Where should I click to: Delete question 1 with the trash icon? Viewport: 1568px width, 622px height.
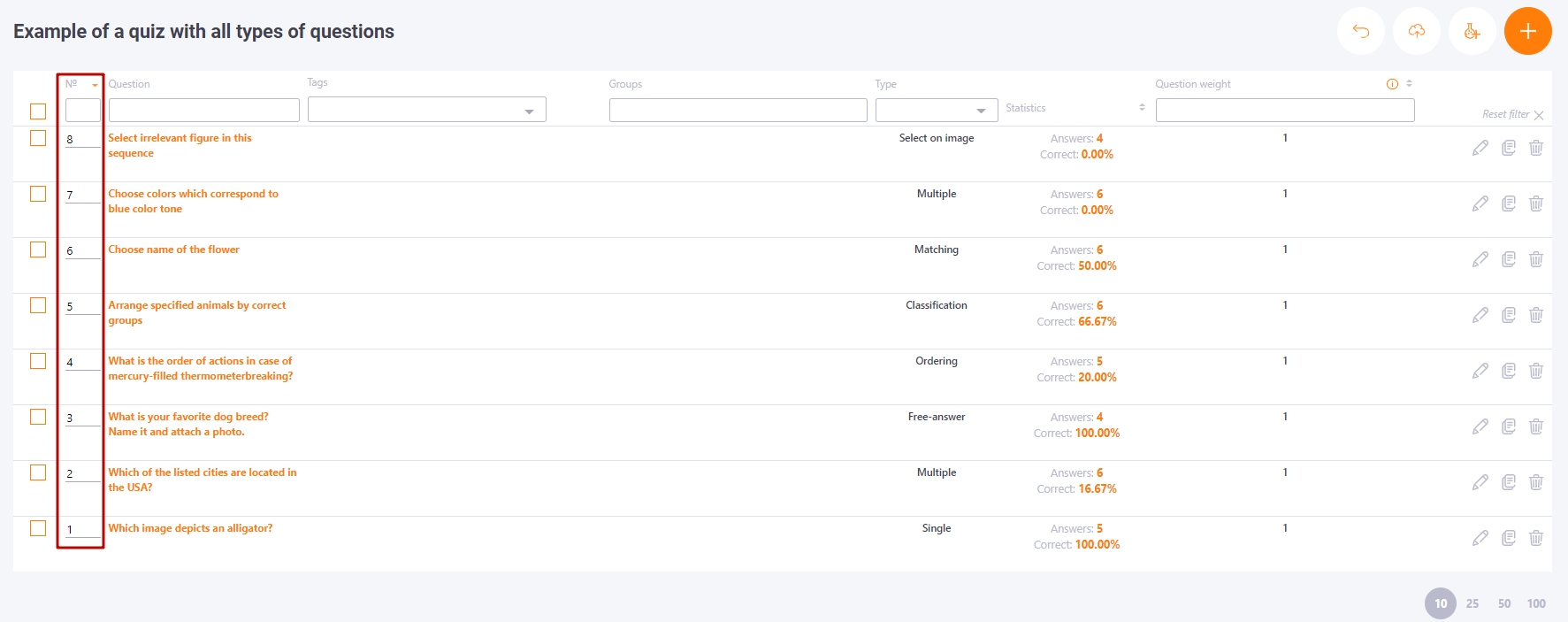pyautogui.click(x=1536, y=538)
